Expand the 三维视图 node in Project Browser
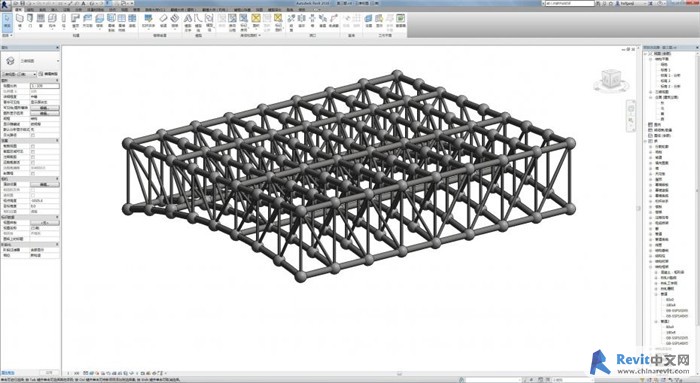Image resolution: width=700 pixels, height=383 pixels. coord(651,92)
